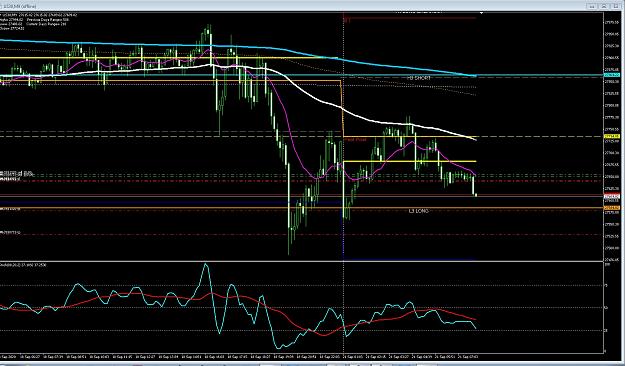Image resolution: width=625 pixels, height=366 pixels.
Task: Select the chart shift triangle marker at top
Action: [482, 13]
